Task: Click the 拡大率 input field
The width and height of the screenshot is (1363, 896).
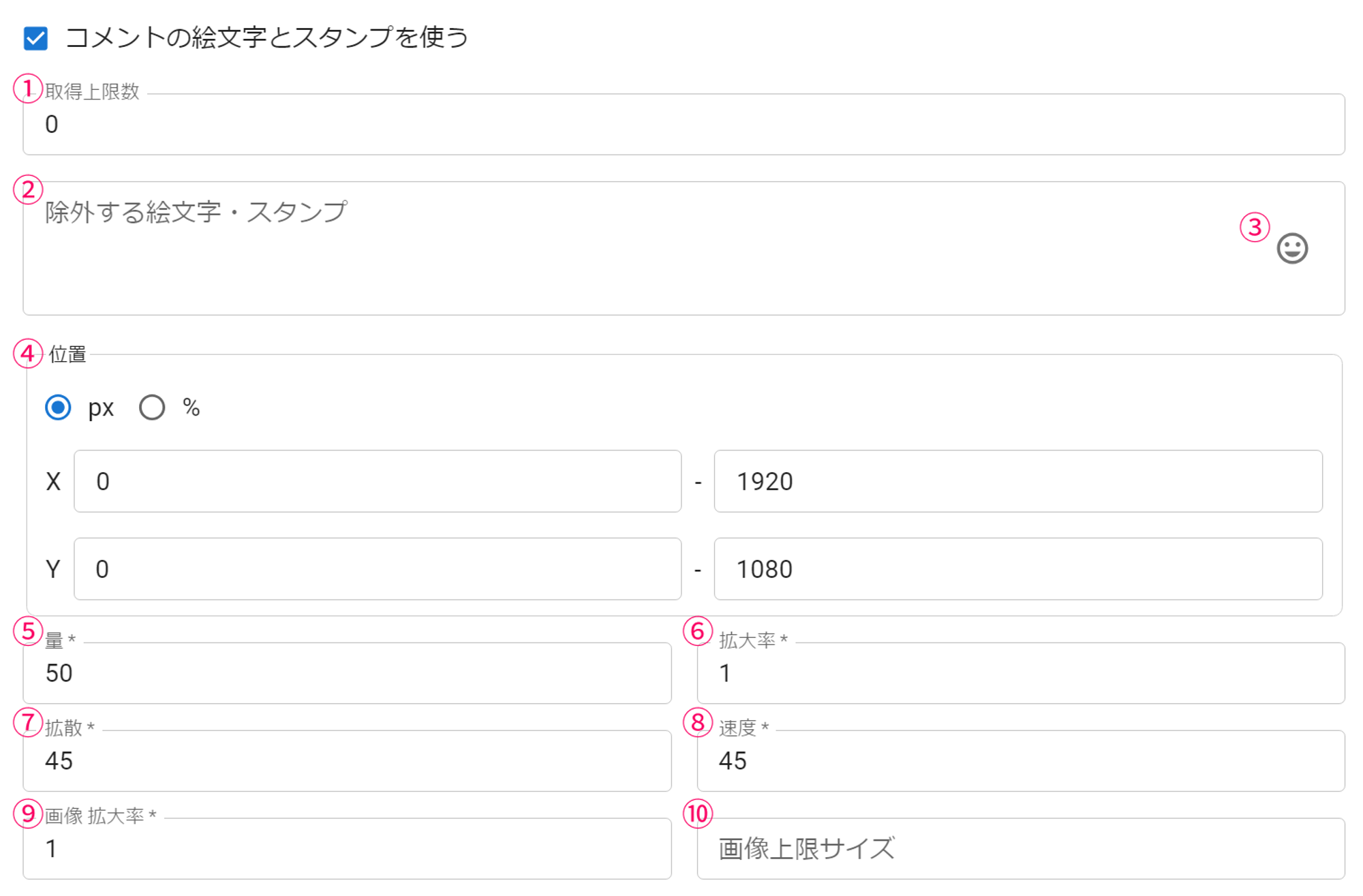Action: [1020, 673]
